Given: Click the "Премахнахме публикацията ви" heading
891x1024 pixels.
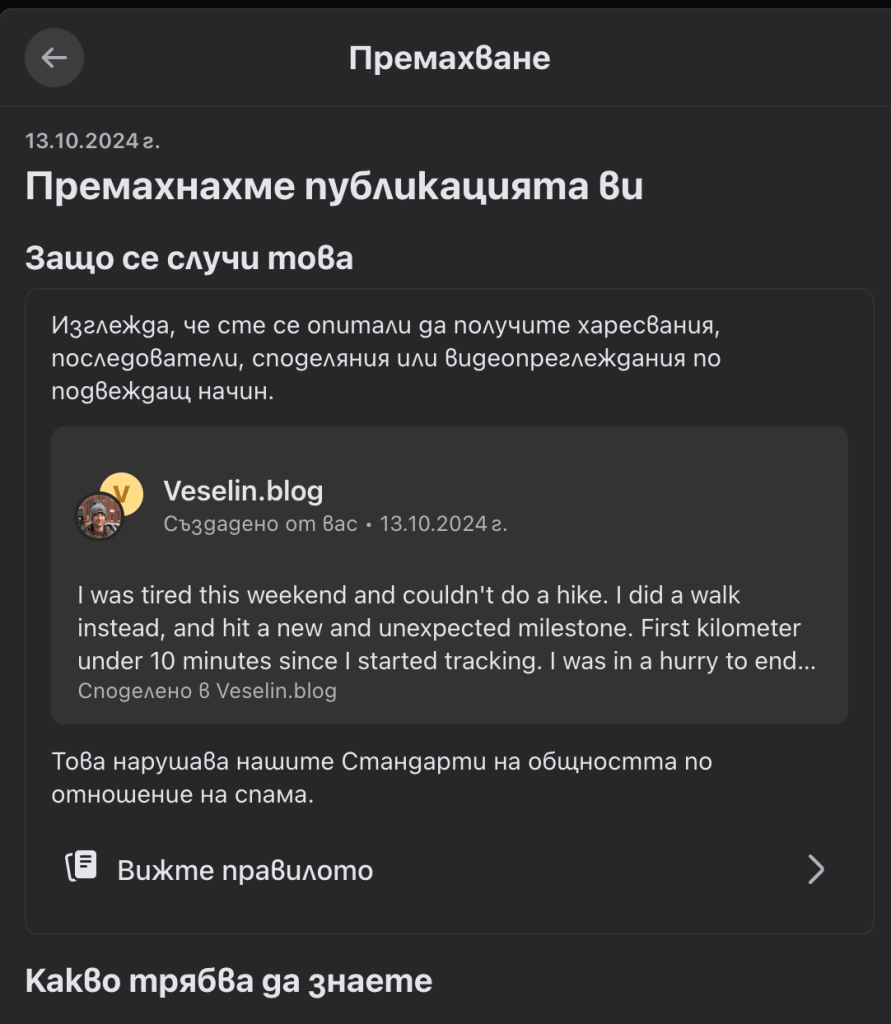Looking at the screenshot, I should point(334,188).
